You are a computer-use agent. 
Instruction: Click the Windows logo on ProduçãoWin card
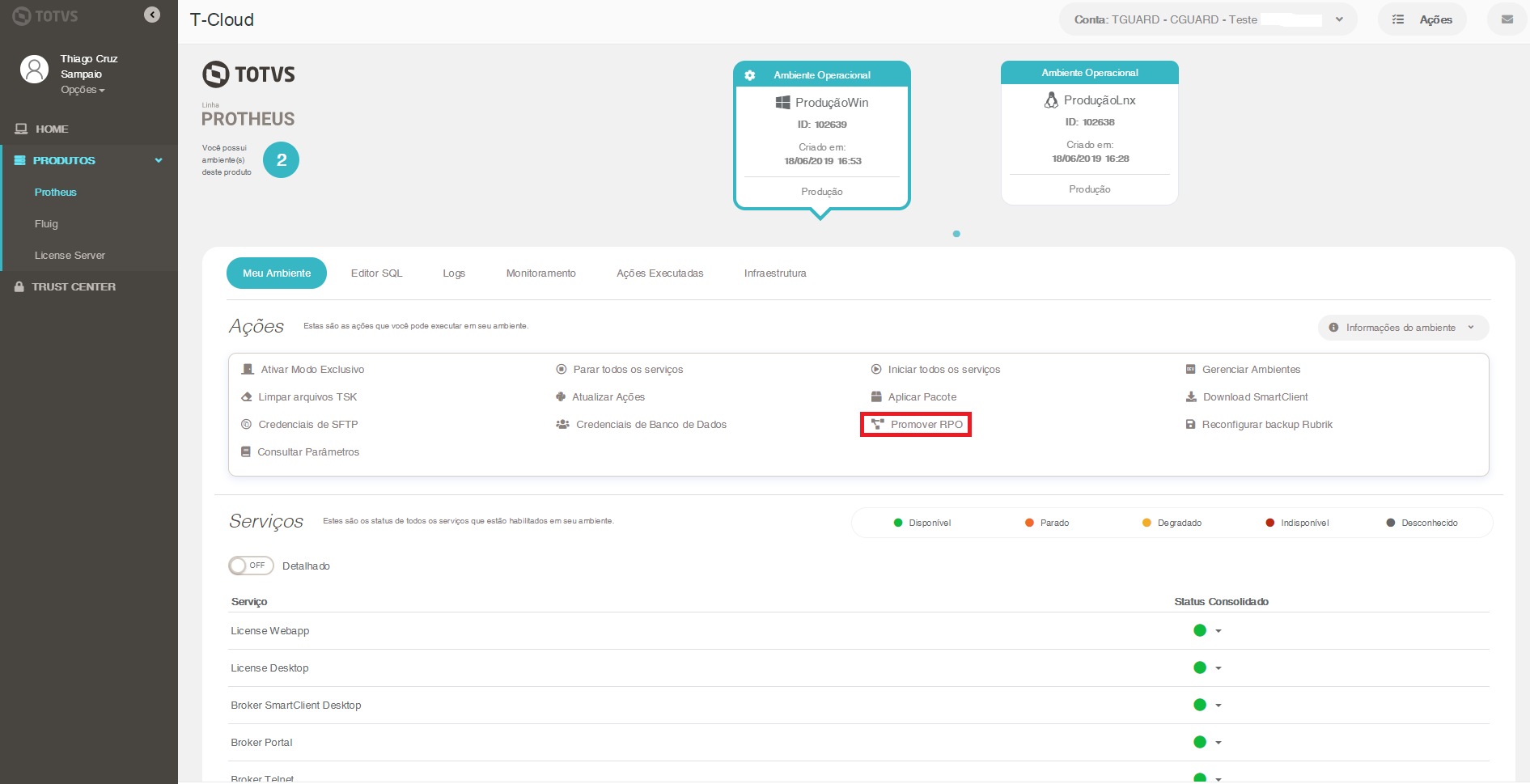point(783,102)
